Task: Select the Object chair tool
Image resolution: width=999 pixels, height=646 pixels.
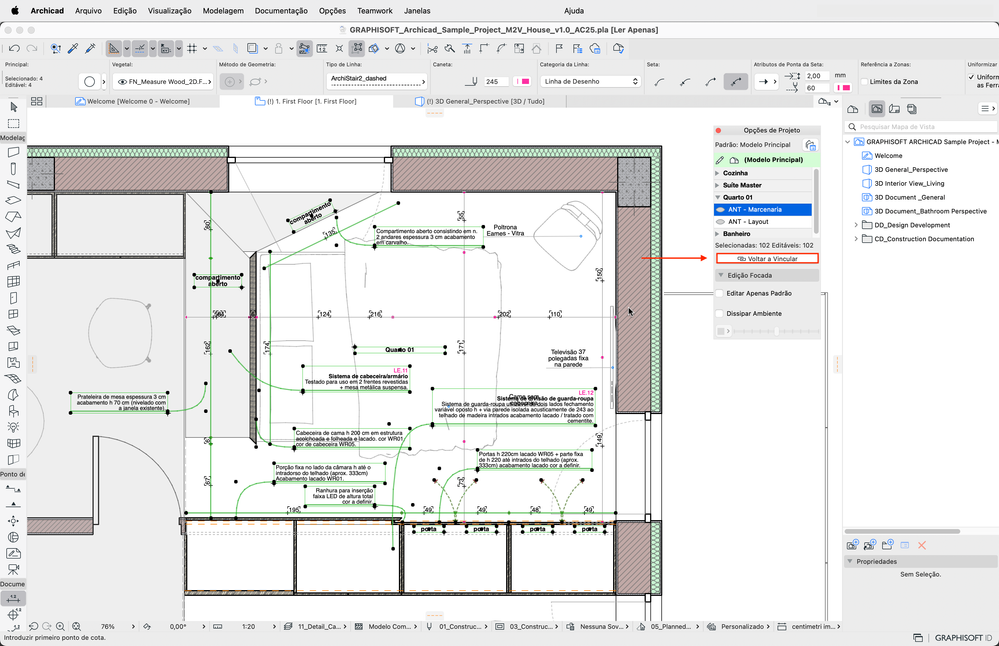Action: point(13,411)
